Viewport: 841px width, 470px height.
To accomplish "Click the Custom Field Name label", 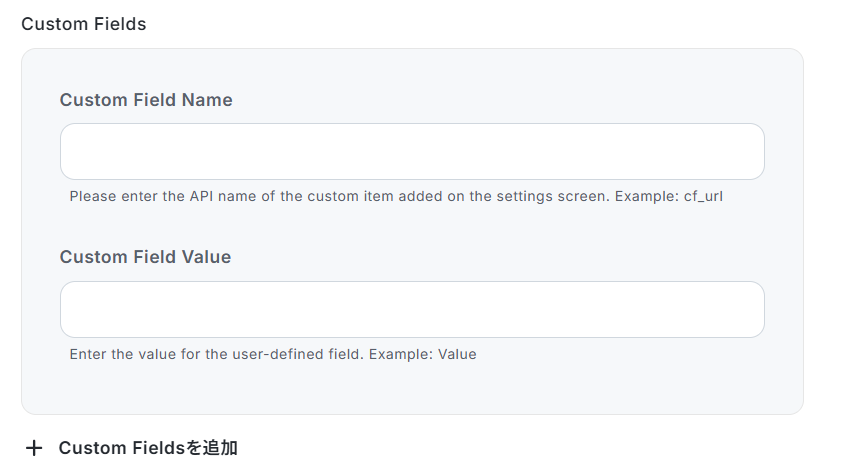I will 146,100.
